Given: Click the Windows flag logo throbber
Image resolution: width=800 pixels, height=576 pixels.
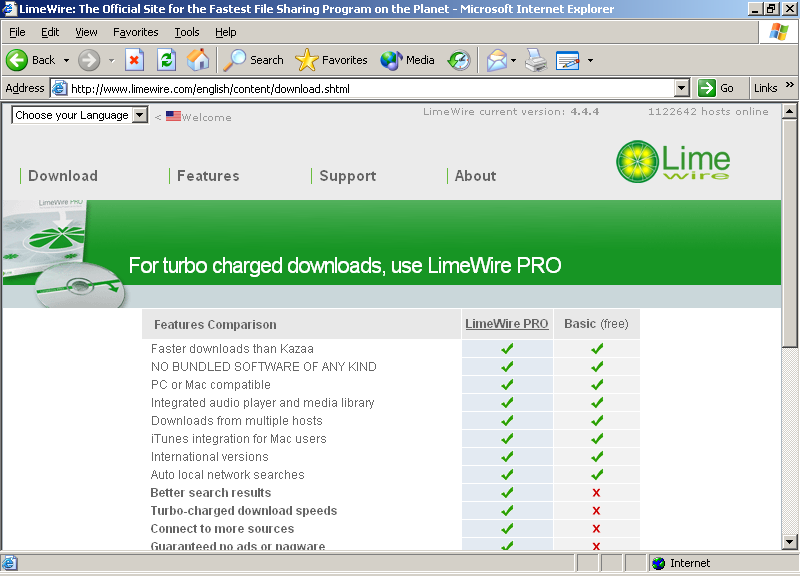Looking at the screenshot, I should coord(779,32).
